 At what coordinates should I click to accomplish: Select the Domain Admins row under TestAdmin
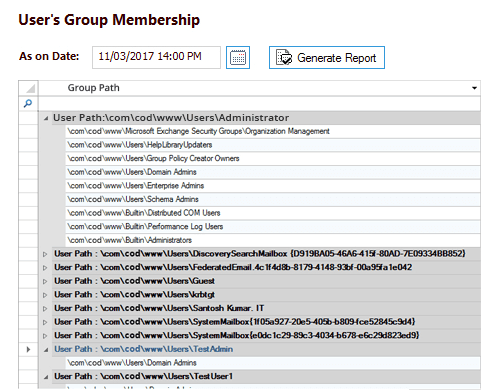coord(273,363)
